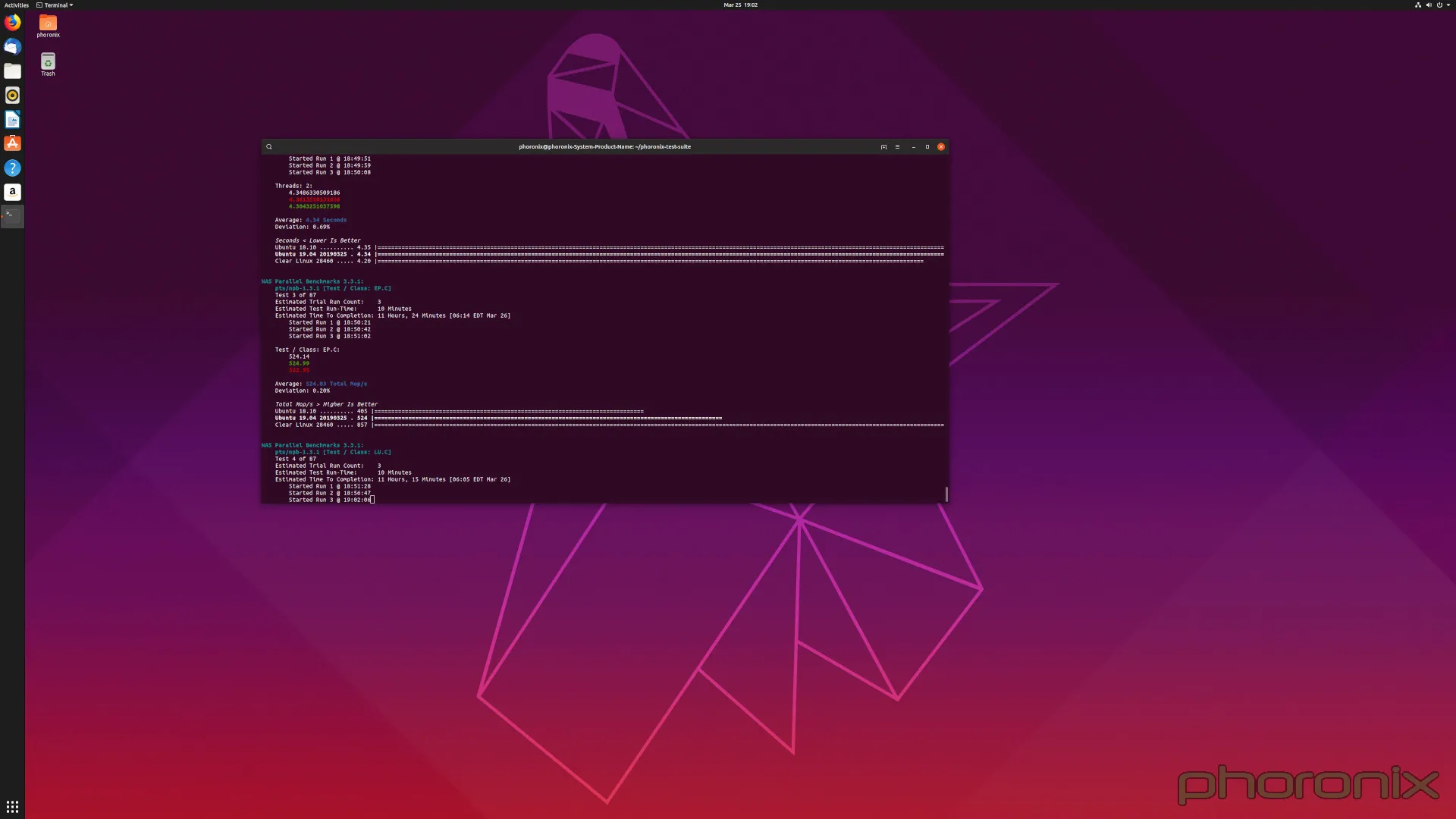Click the power icon in the top bar

pyautogui.click(x=1439, y=5)
